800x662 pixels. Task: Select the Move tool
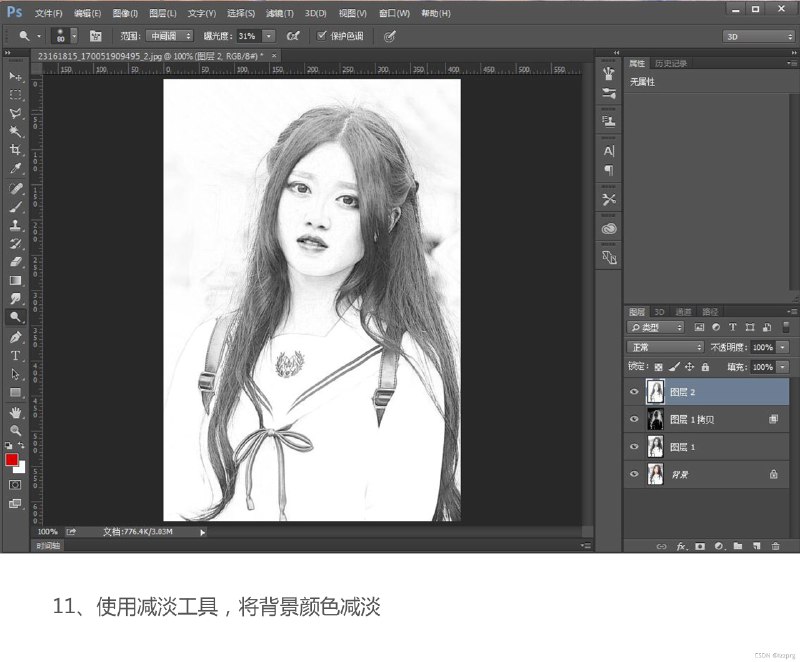[15, 74]
